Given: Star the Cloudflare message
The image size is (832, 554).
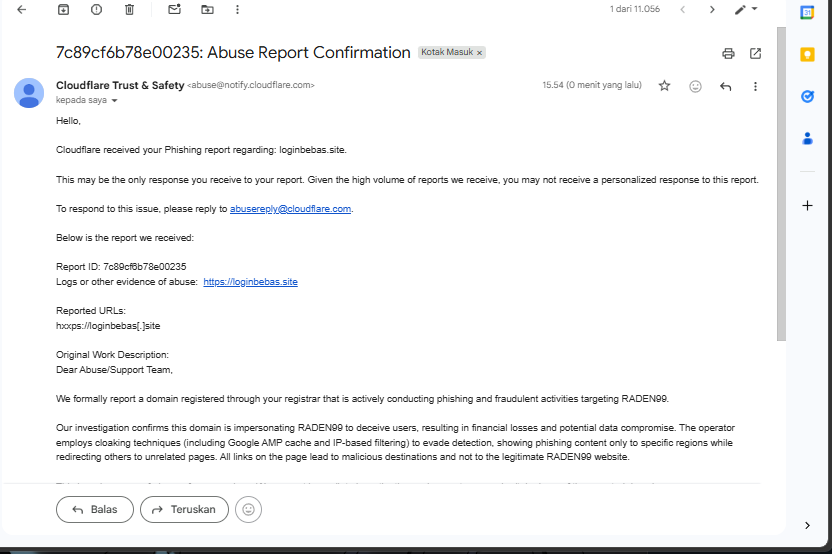Looking at the screenshot, I should (664, 86).
